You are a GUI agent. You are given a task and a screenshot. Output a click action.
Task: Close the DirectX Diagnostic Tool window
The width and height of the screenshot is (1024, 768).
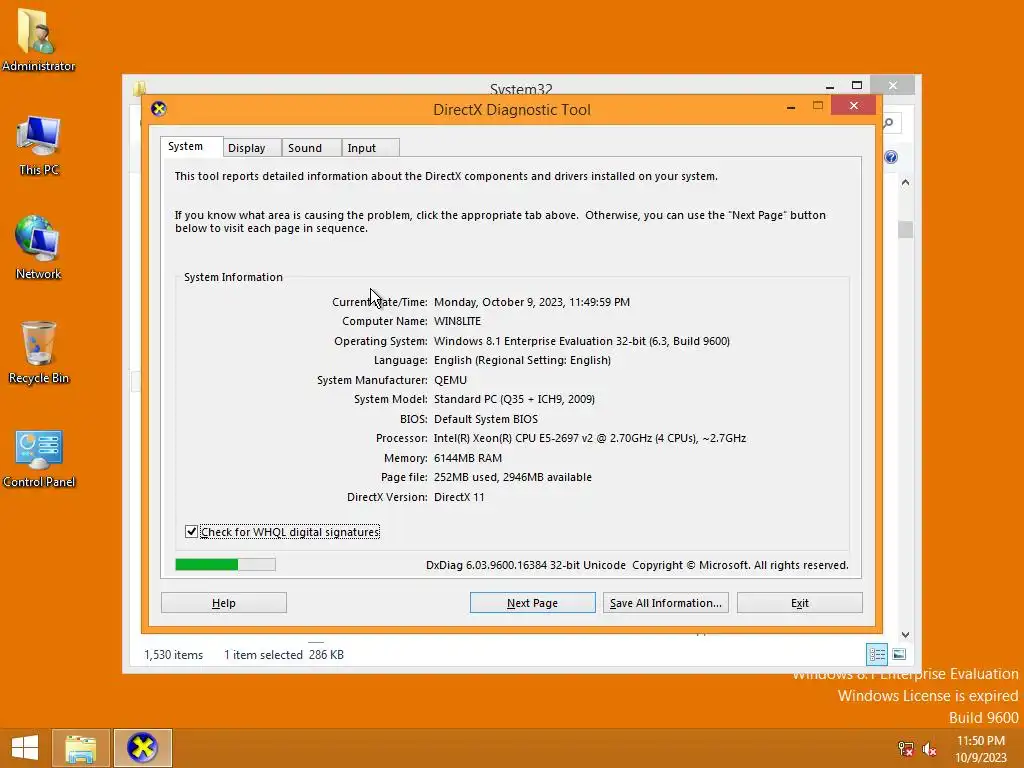(854, 105)
